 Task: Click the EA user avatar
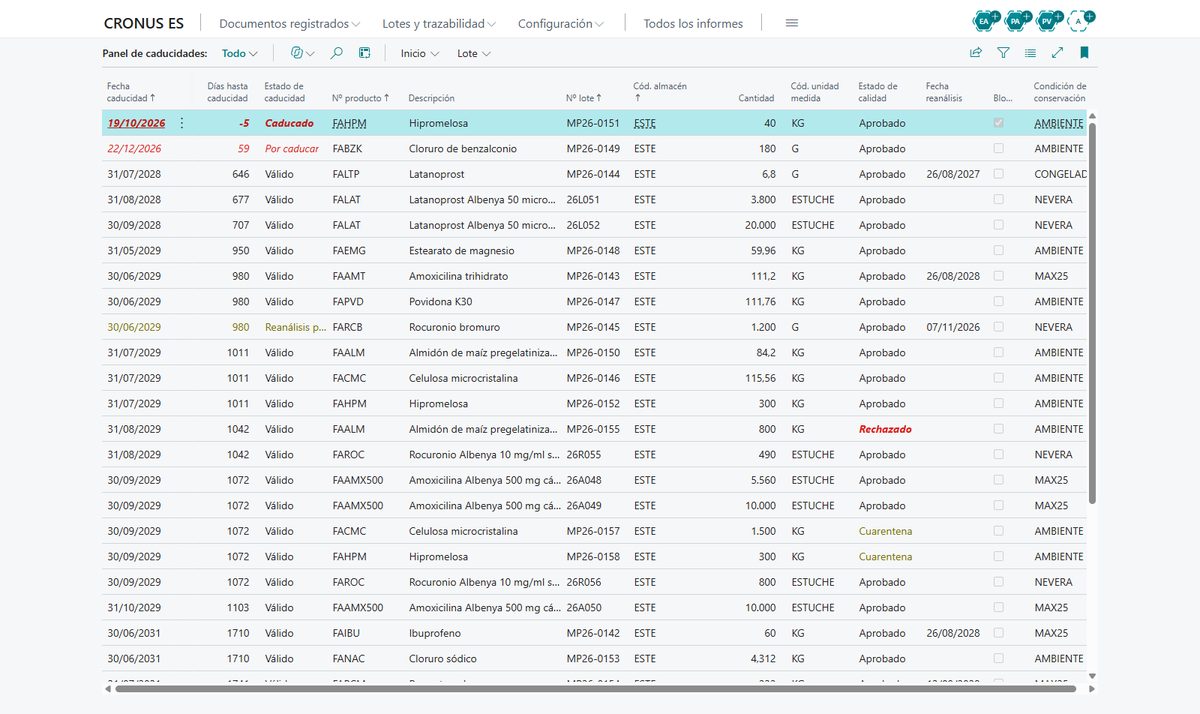click(985, 20)
